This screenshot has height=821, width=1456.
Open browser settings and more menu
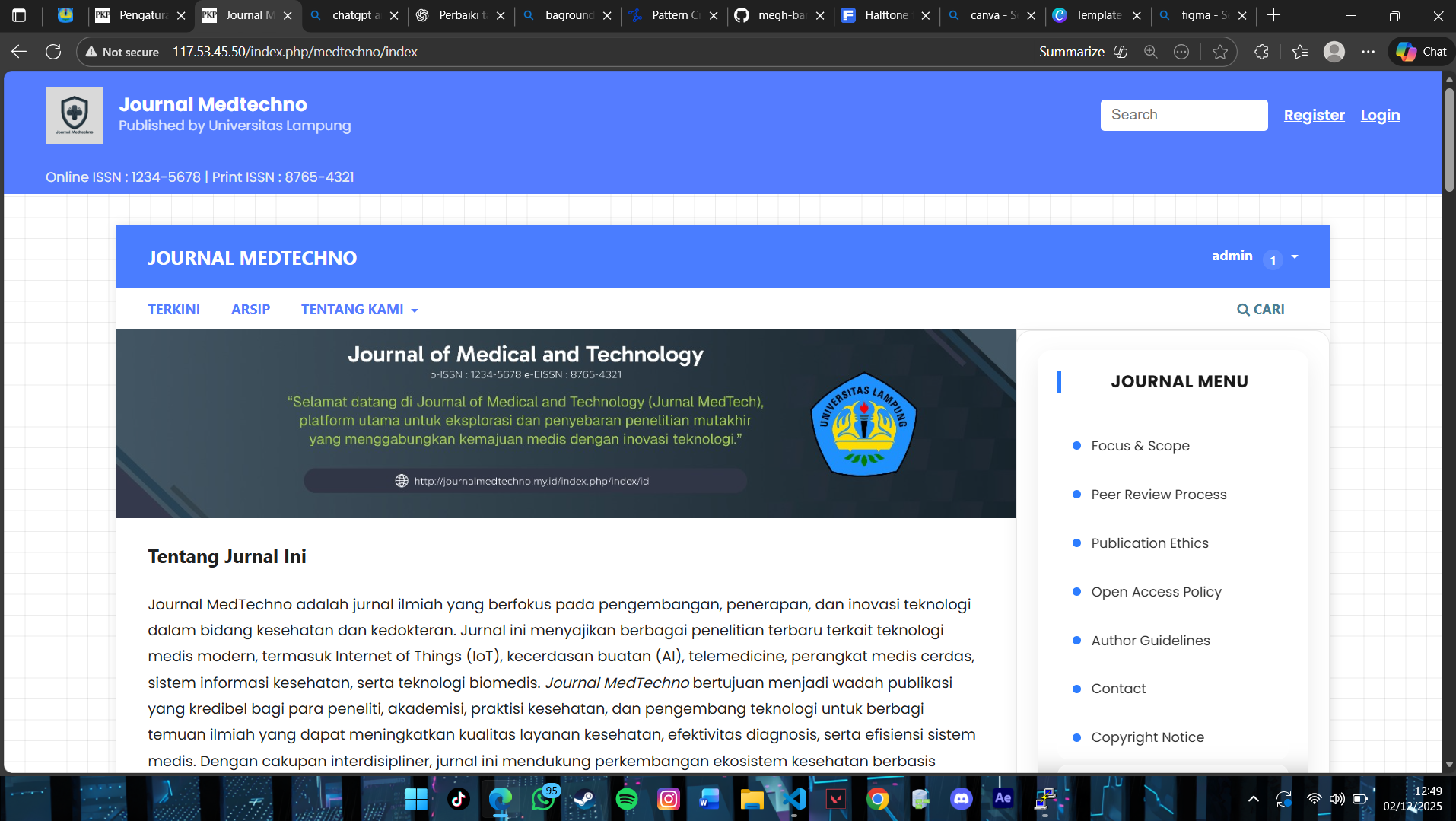[x=1369, y=52]
